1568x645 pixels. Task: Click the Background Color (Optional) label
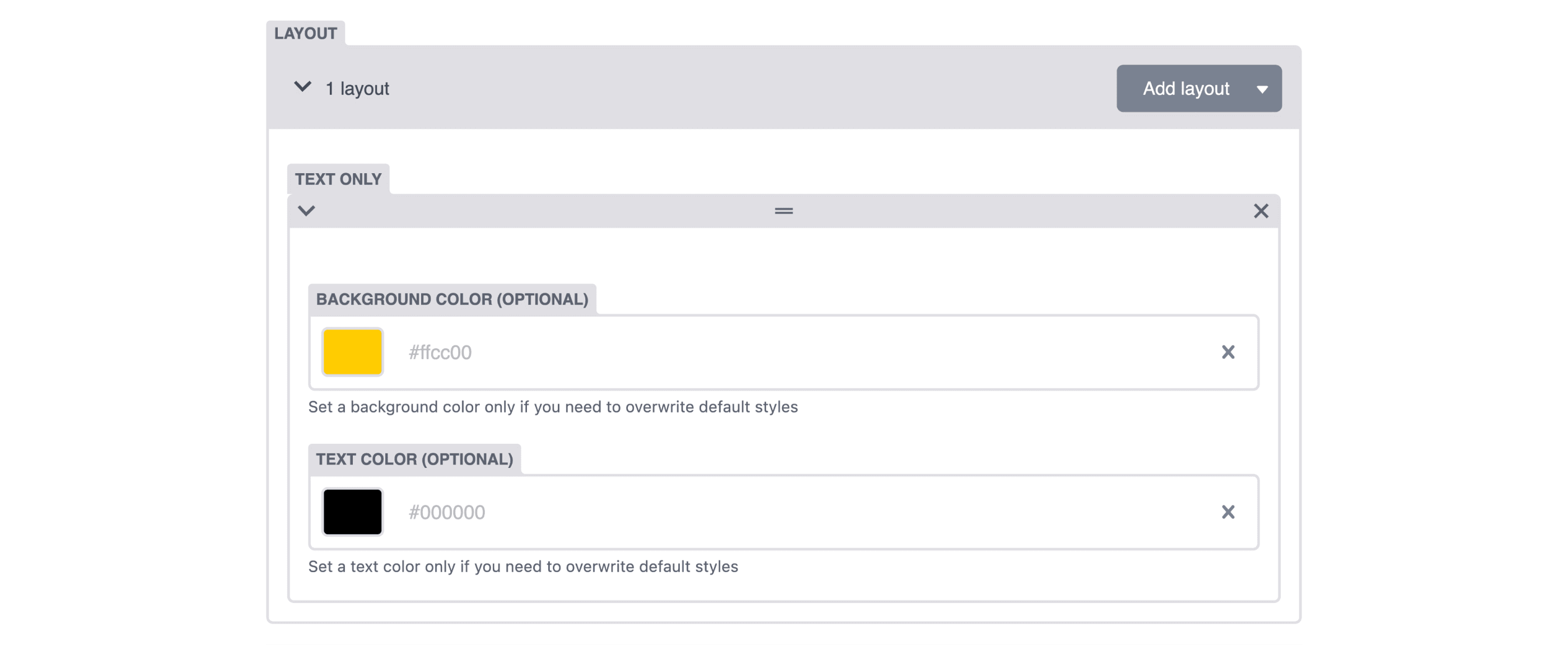point(452,299)
